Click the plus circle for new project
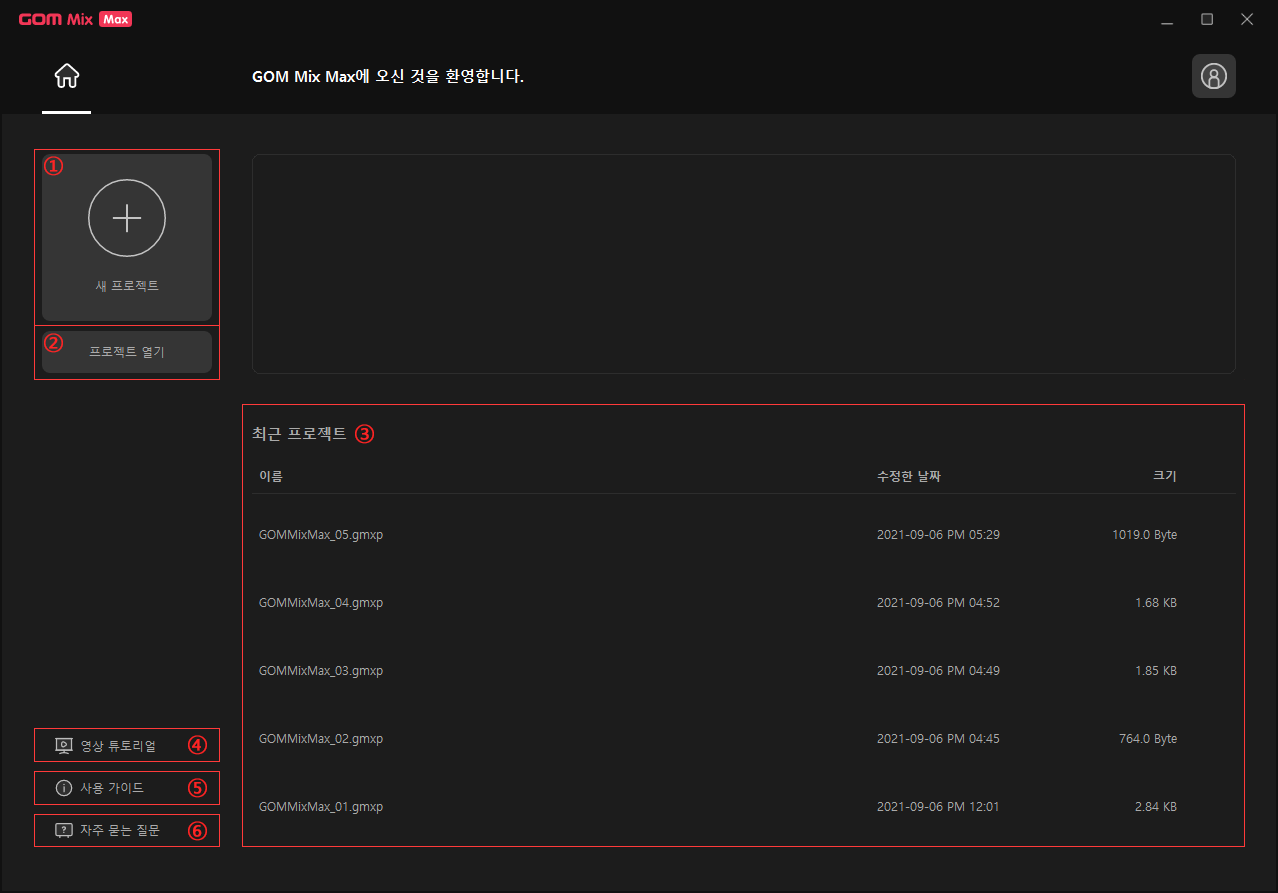The height and width of the screenshot is (893, 1278). click(x=127, y=218)
